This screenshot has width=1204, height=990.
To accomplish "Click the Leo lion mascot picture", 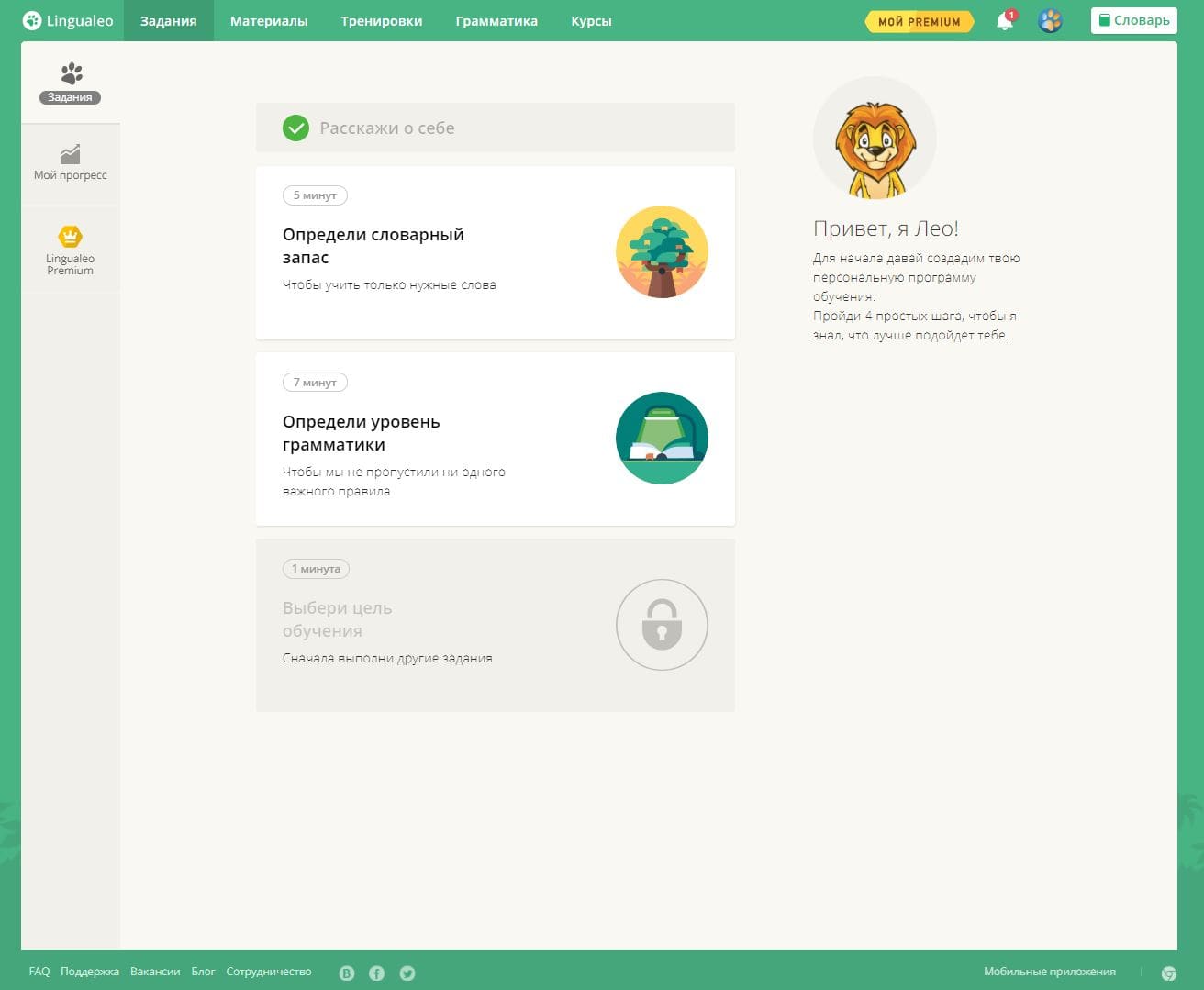I will [x=875, y=139].
